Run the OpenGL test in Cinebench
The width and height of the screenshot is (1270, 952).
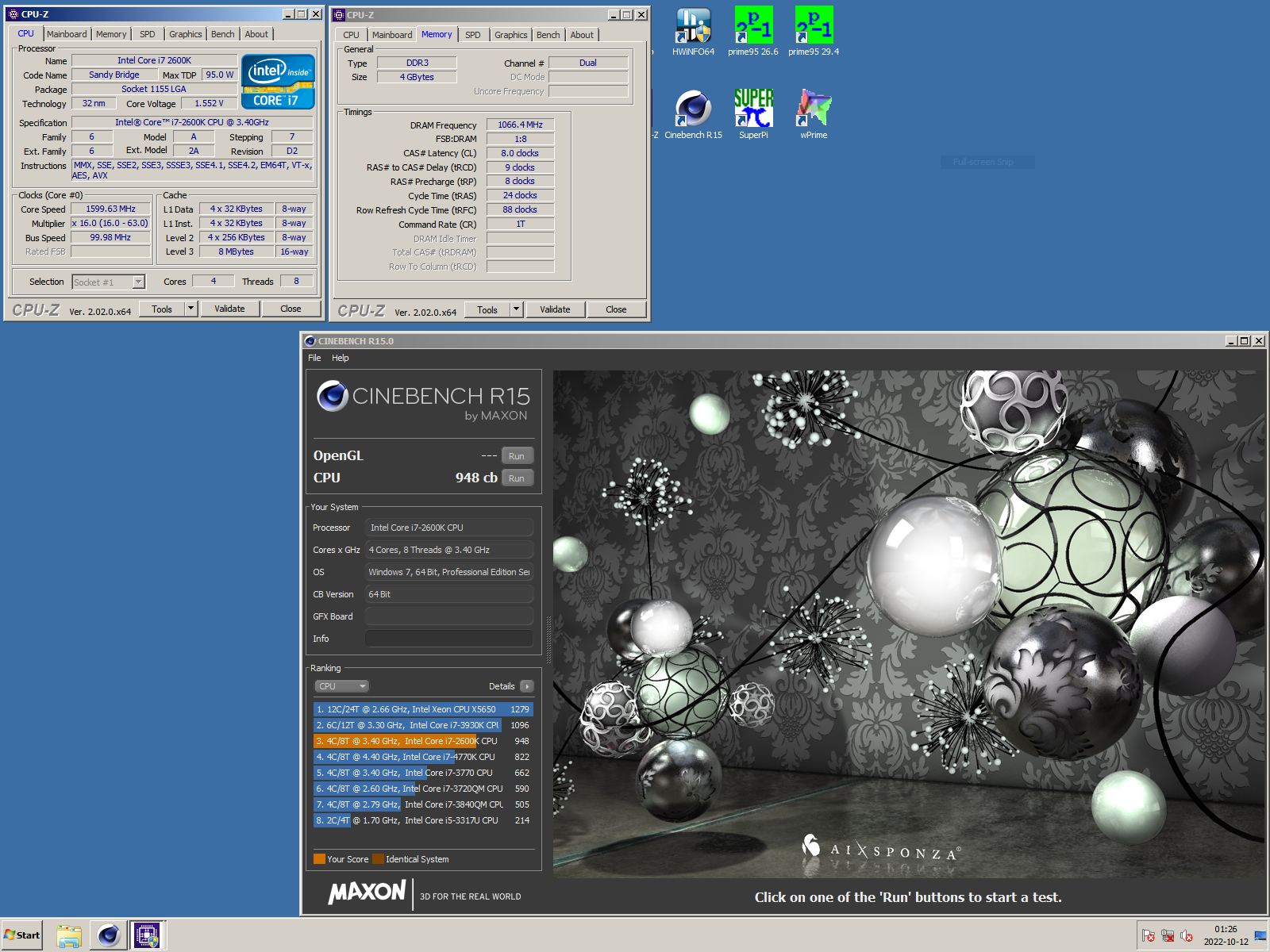click(517, 456)
